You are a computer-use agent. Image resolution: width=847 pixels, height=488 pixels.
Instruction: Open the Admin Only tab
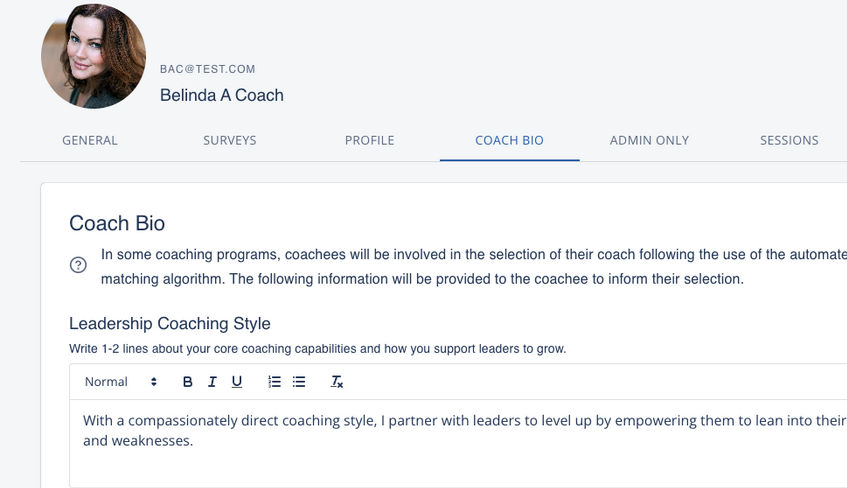[649, 141]
